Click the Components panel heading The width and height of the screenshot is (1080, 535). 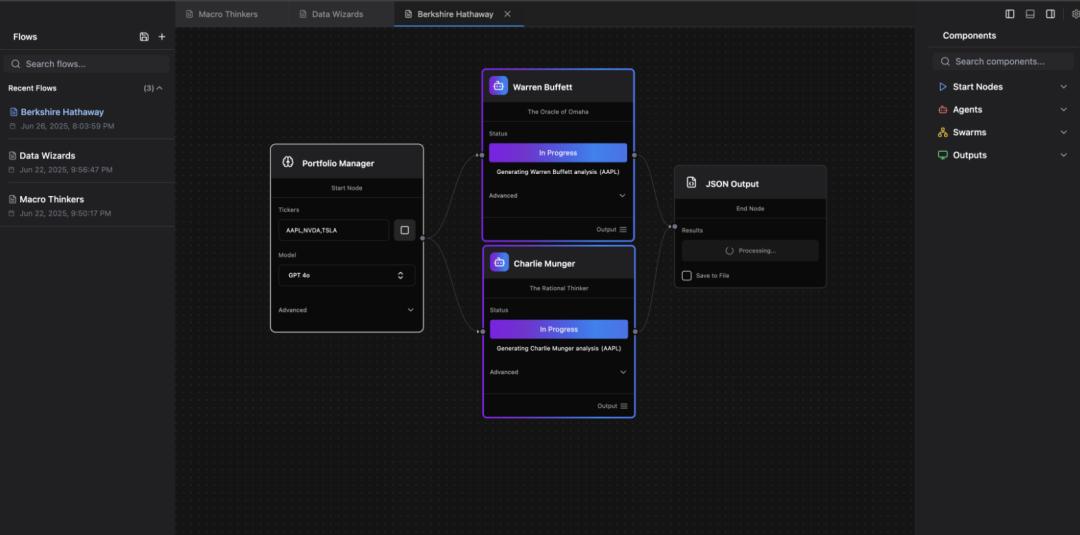969,36
